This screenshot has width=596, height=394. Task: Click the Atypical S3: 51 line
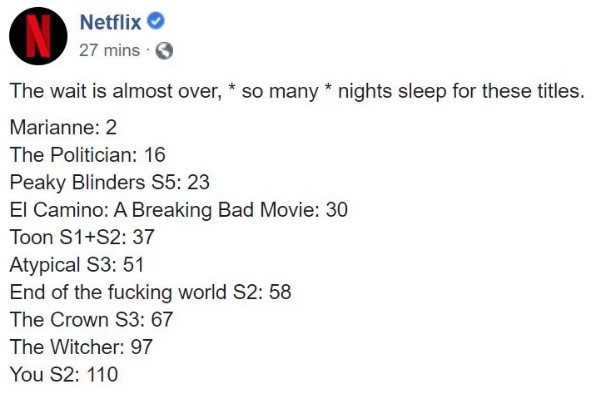click(x=77, y=265)
